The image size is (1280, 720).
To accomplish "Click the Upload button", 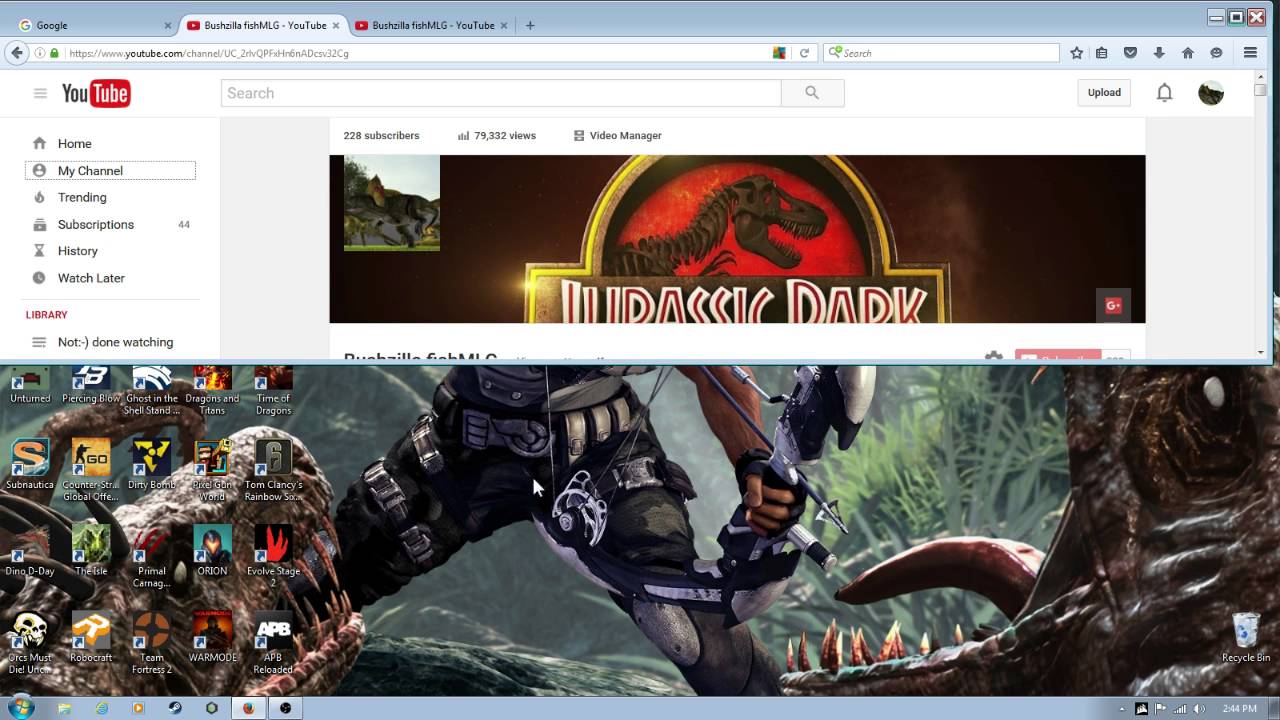I will [1104, 92].
